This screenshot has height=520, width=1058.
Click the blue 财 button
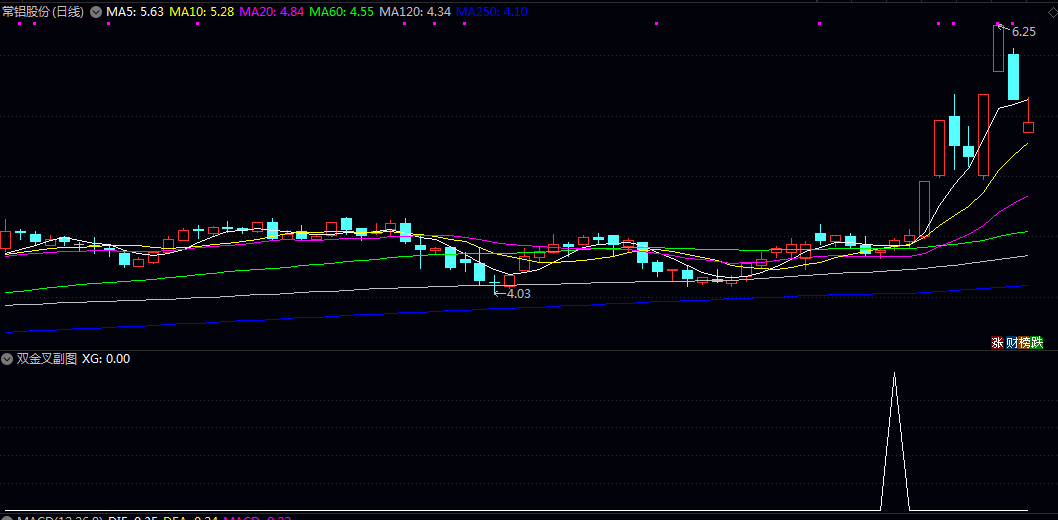pos(1011,343)
